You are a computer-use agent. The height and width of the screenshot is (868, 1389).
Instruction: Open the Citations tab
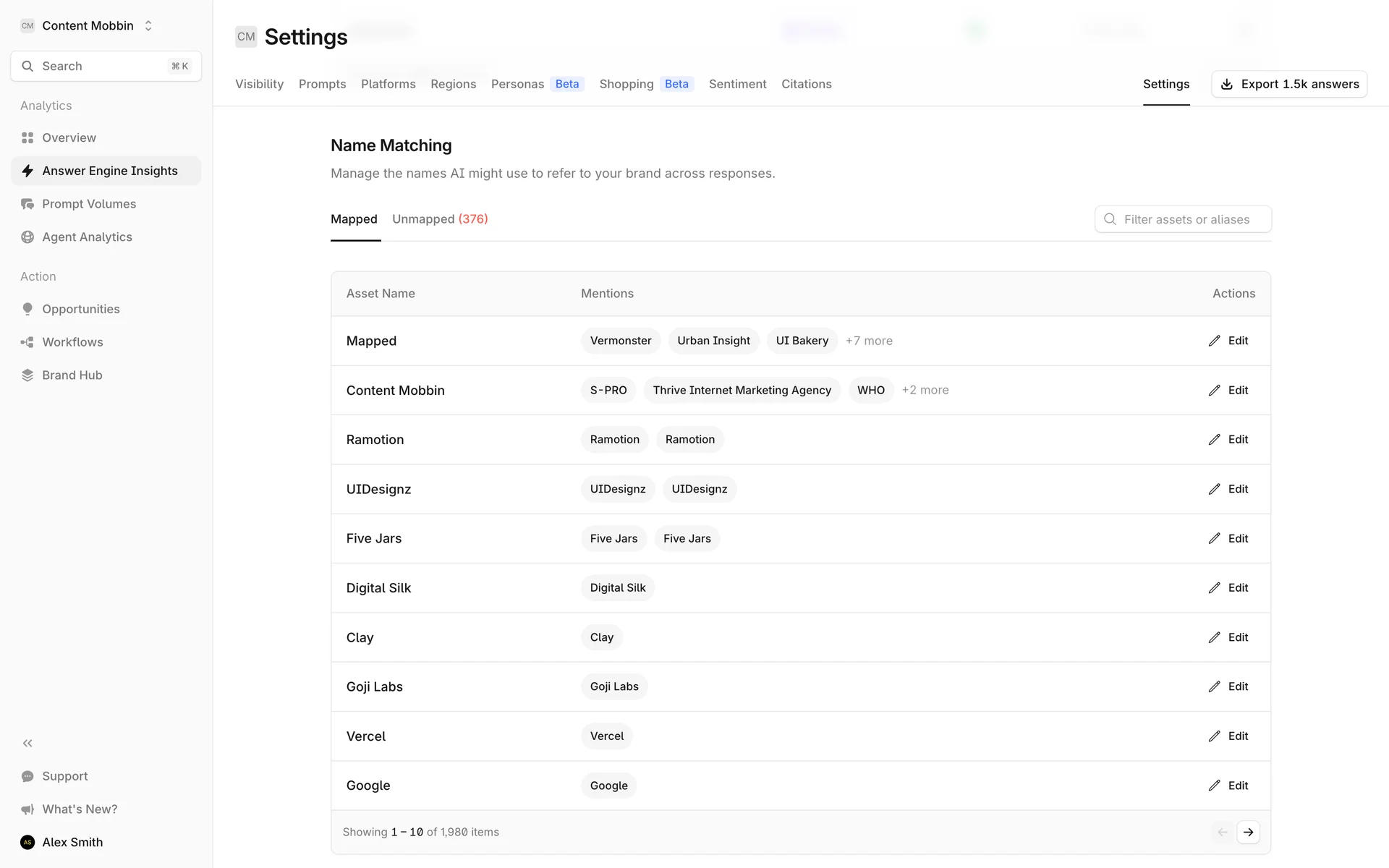pyautogui.click(x=806, y=84)
